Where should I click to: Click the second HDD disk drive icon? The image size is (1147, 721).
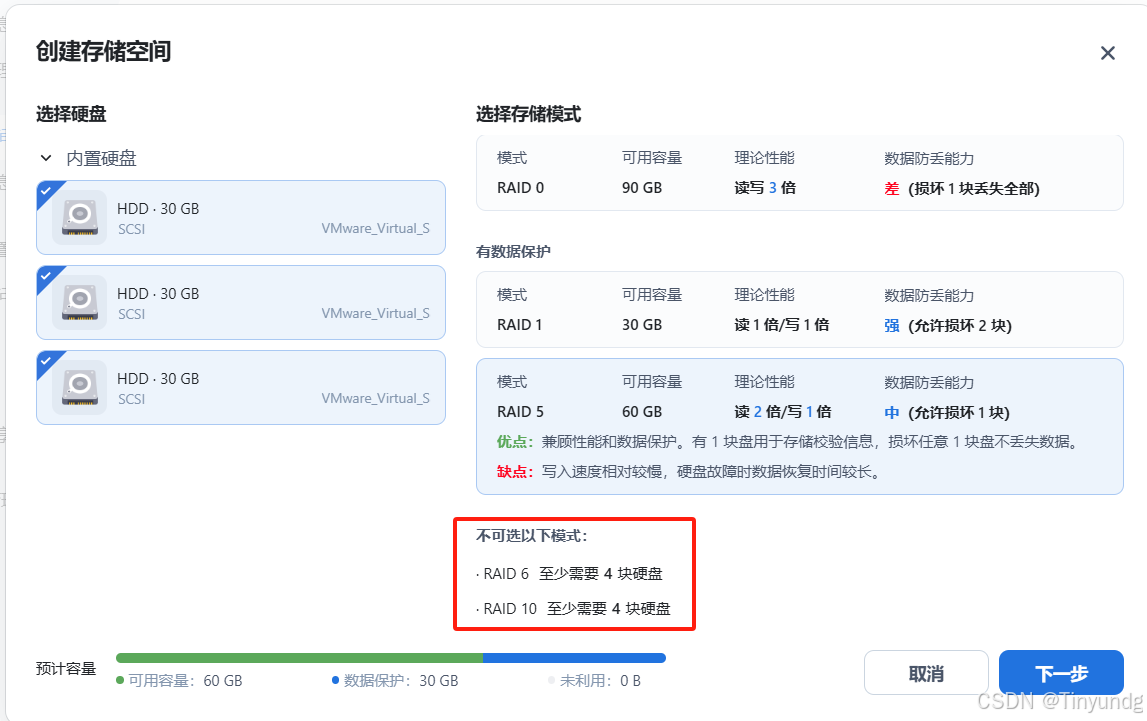click(80, 302)
